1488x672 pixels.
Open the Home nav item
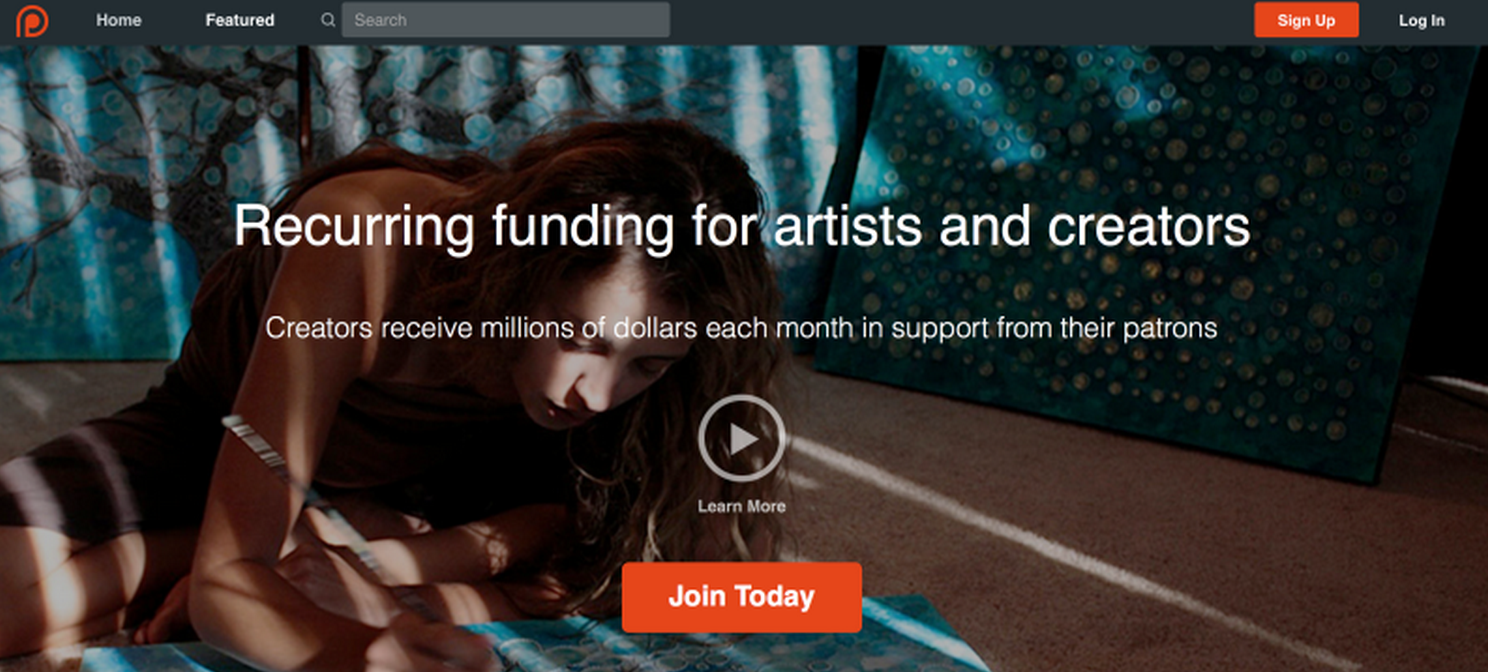(119, 20)
